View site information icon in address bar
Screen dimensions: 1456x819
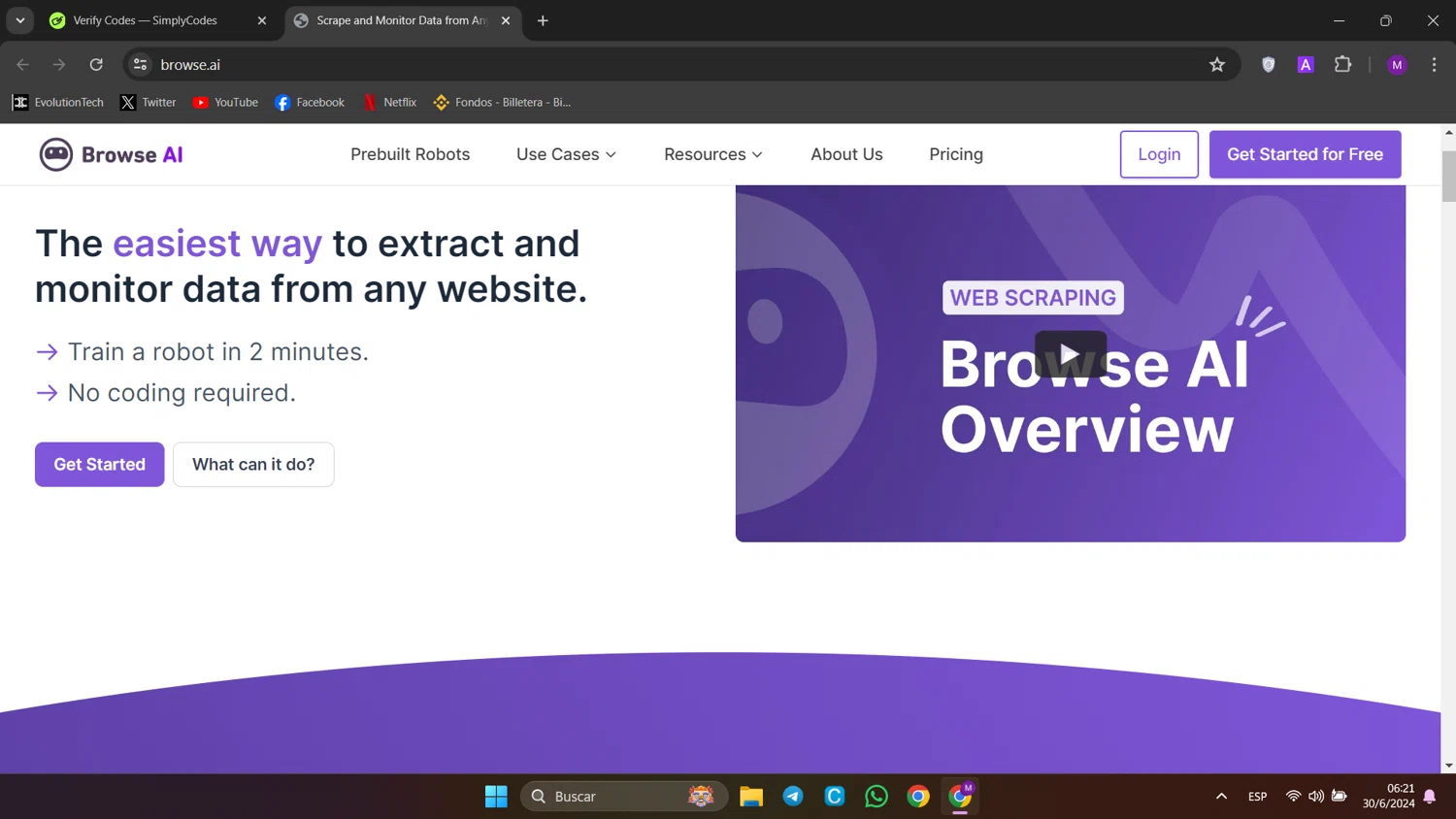pyautogui.click(x=141, y=65)
